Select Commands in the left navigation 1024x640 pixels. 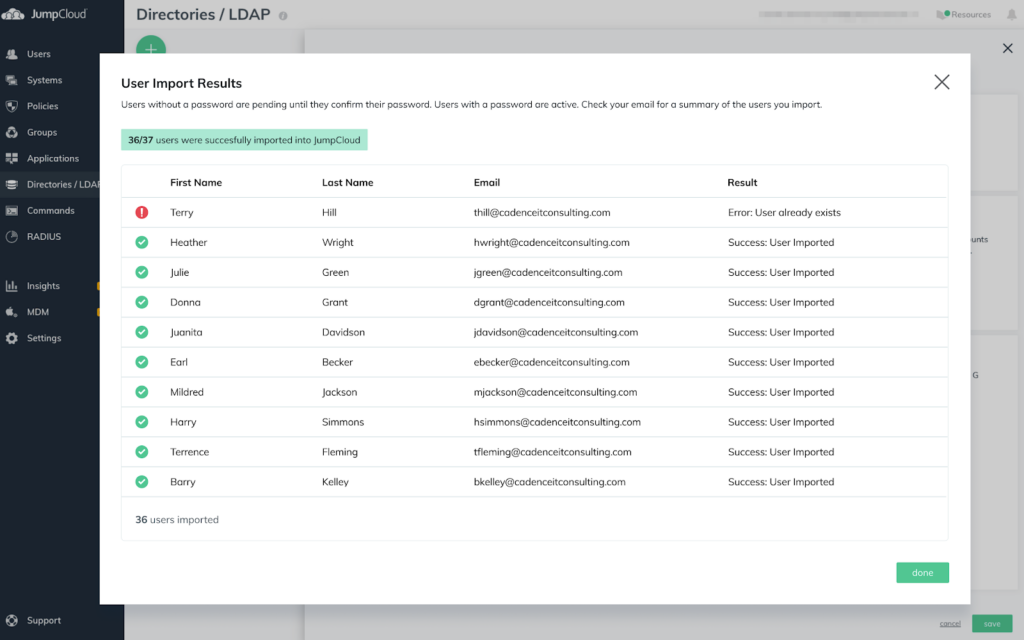tap(50, 211)
